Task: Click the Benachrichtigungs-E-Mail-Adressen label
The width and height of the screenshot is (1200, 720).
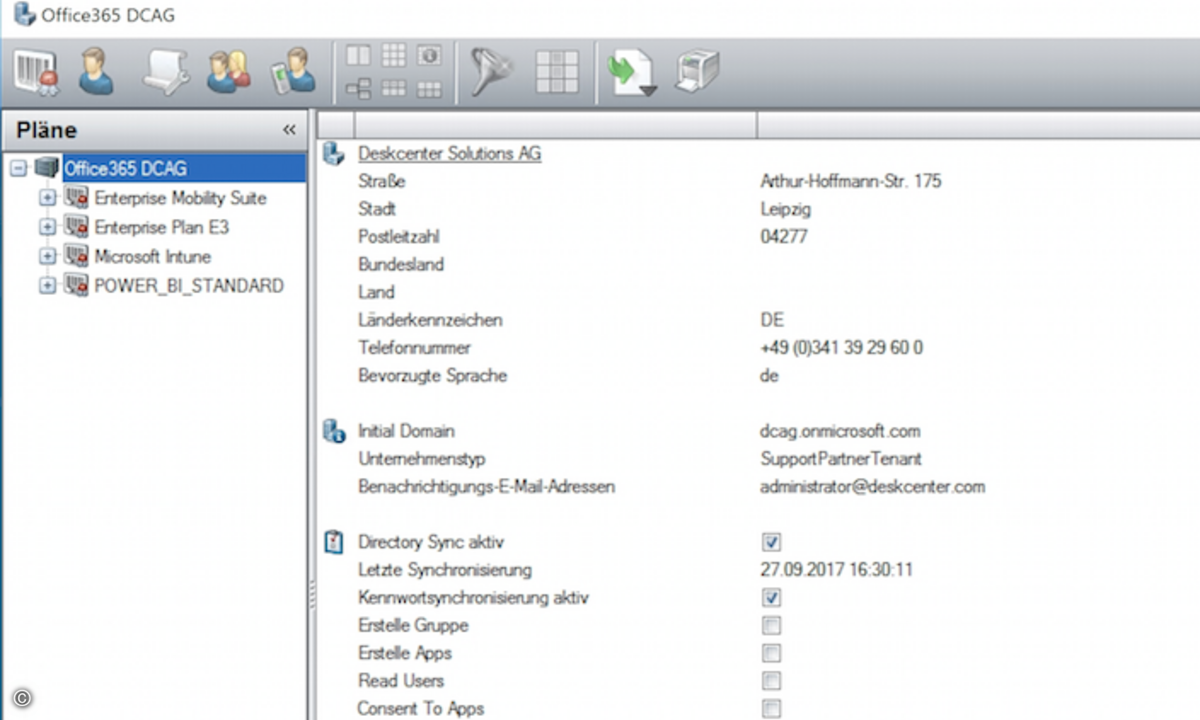Action: pos(486,487)
